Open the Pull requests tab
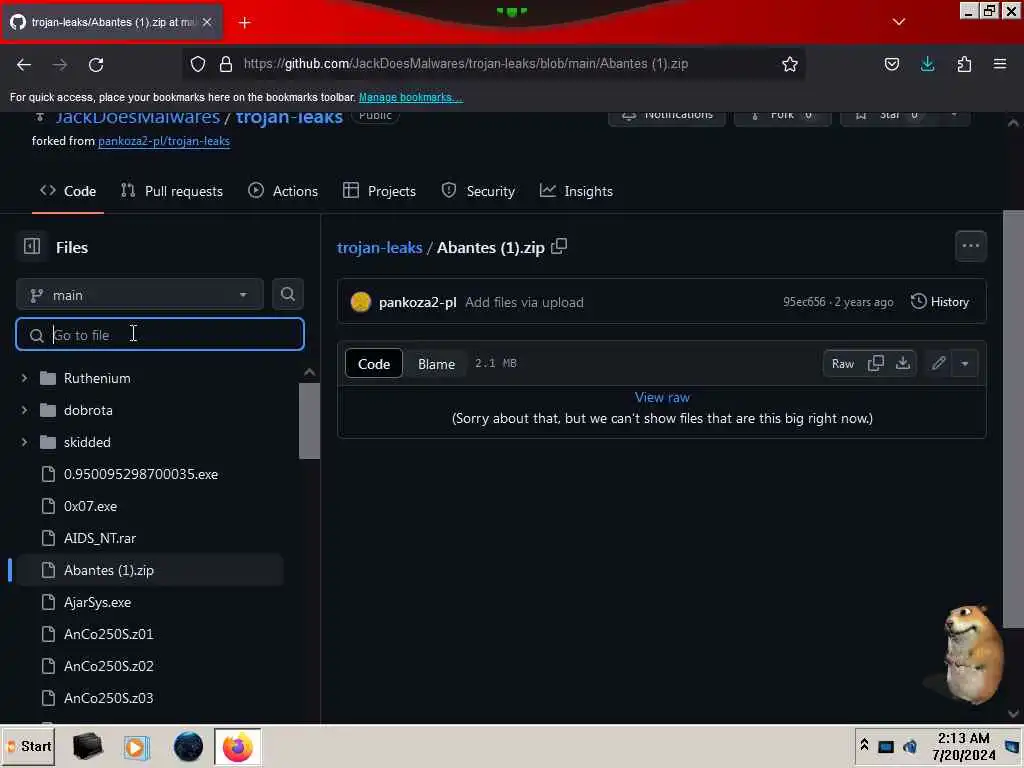This screenshot has width=1024, height=768. tap(172, 191)
